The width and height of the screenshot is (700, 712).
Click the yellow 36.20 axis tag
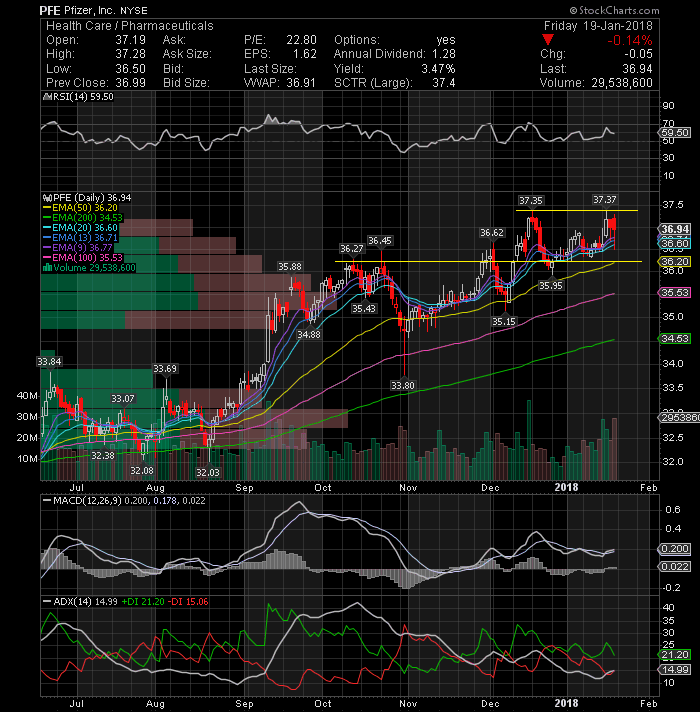675,262
